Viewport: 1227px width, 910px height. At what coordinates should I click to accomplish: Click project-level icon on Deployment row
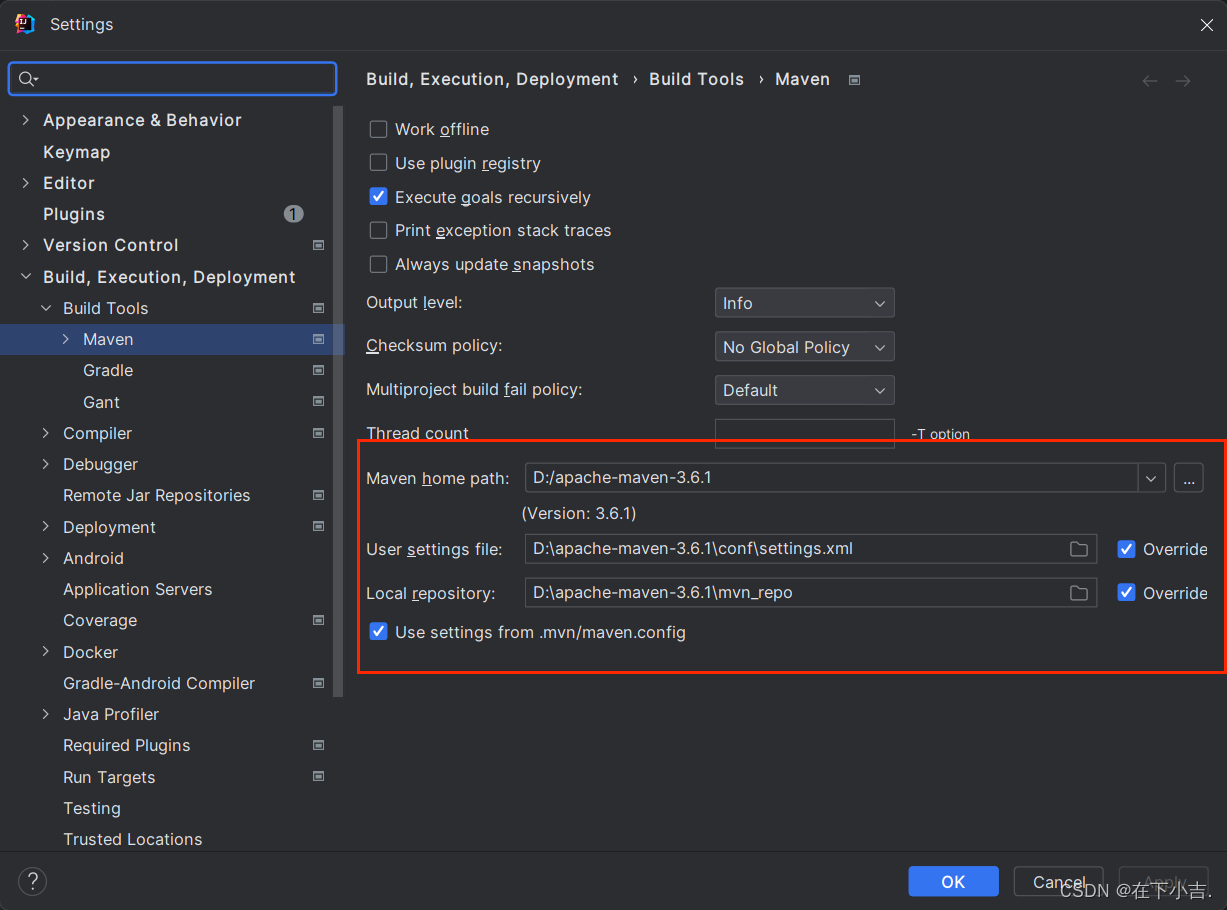[318, 527]
